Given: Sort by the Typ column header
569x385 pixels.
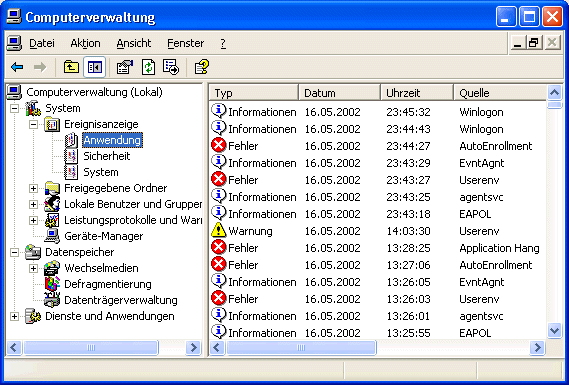Looking at the screenshot, I should (254, 93).
